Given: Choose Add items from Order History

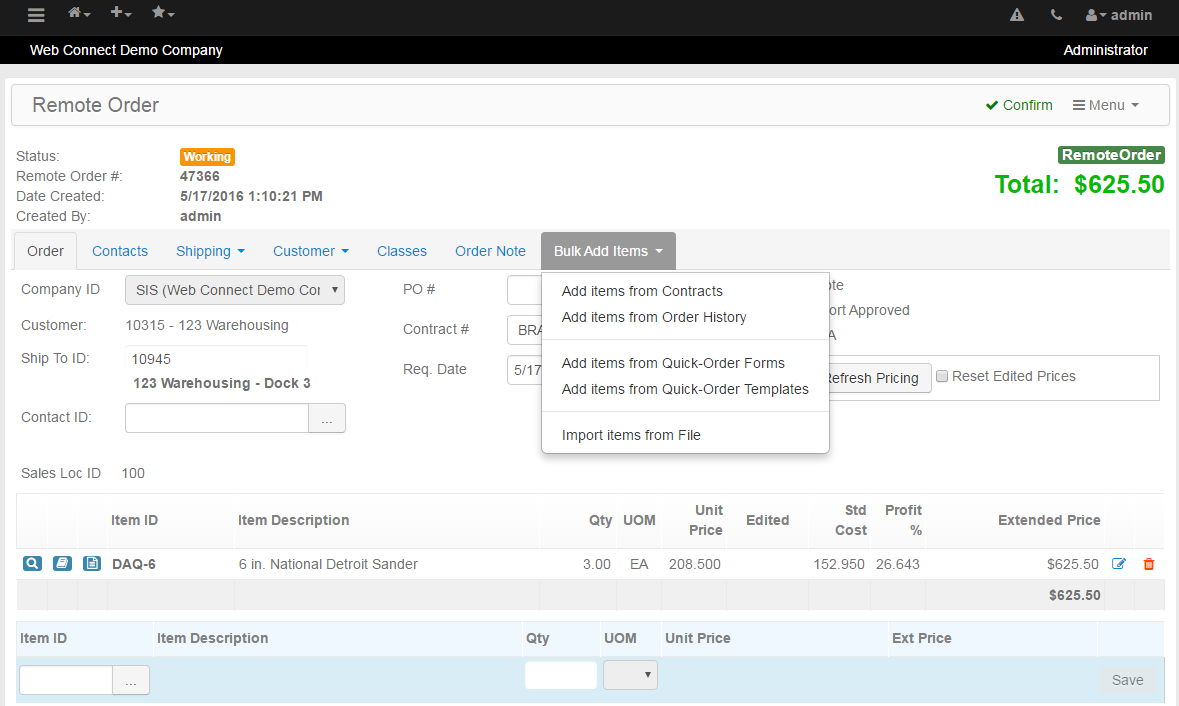Looking at the screenshot, I should [x=654, y=317].
